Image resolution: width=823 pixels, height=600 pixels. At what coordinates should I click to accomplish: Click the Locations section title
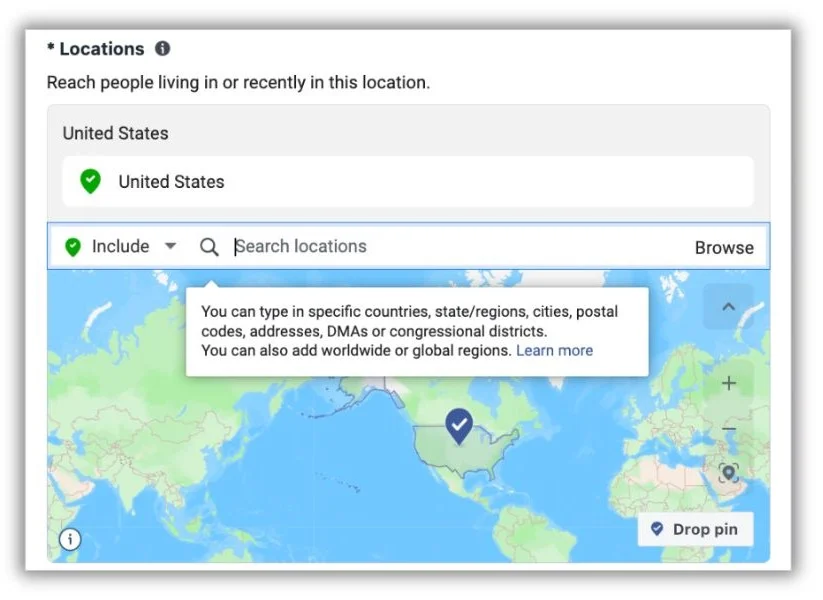(101, 49)
